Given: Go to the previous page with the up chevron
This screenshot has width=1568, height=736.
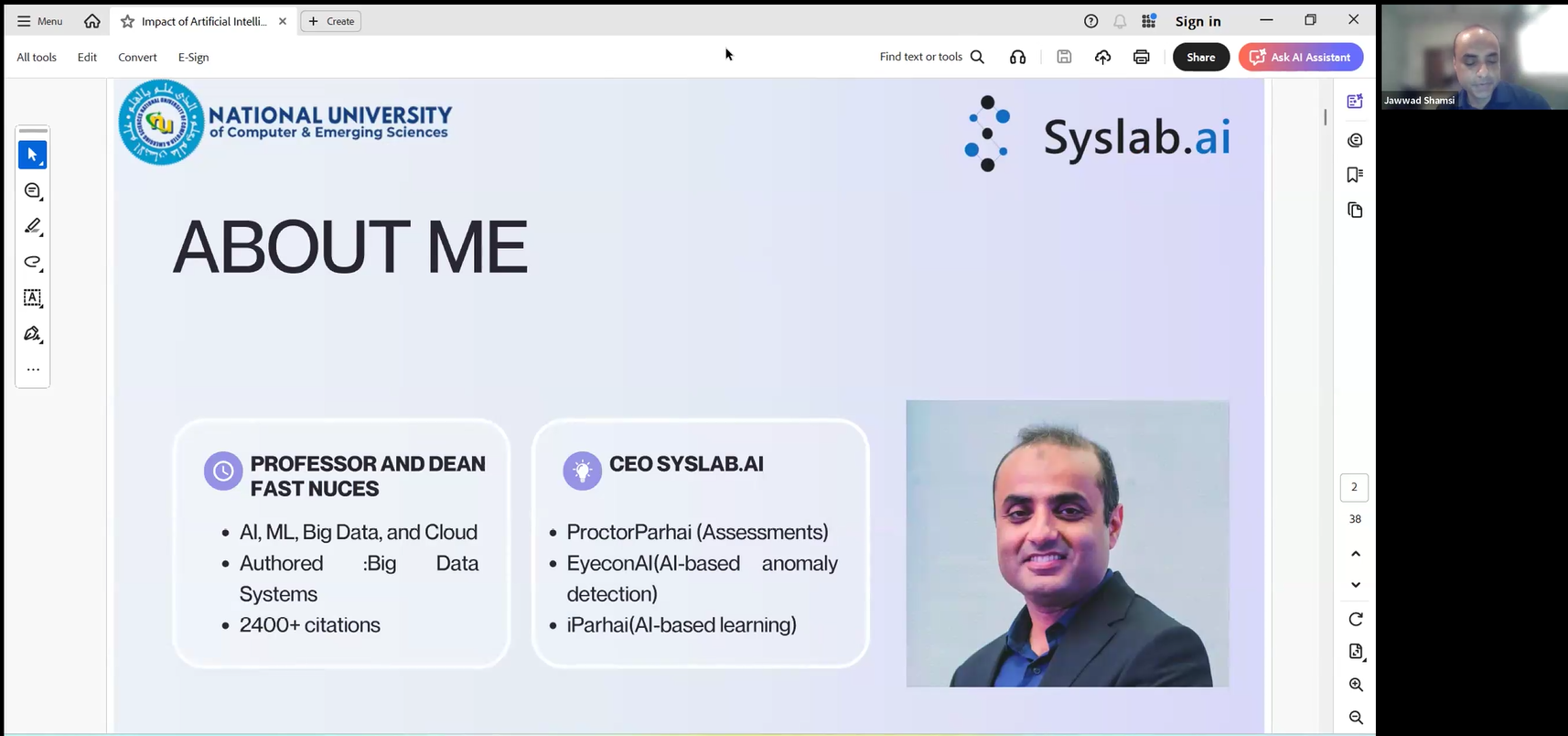Looking at the screenshot, I should point(1355,554).
